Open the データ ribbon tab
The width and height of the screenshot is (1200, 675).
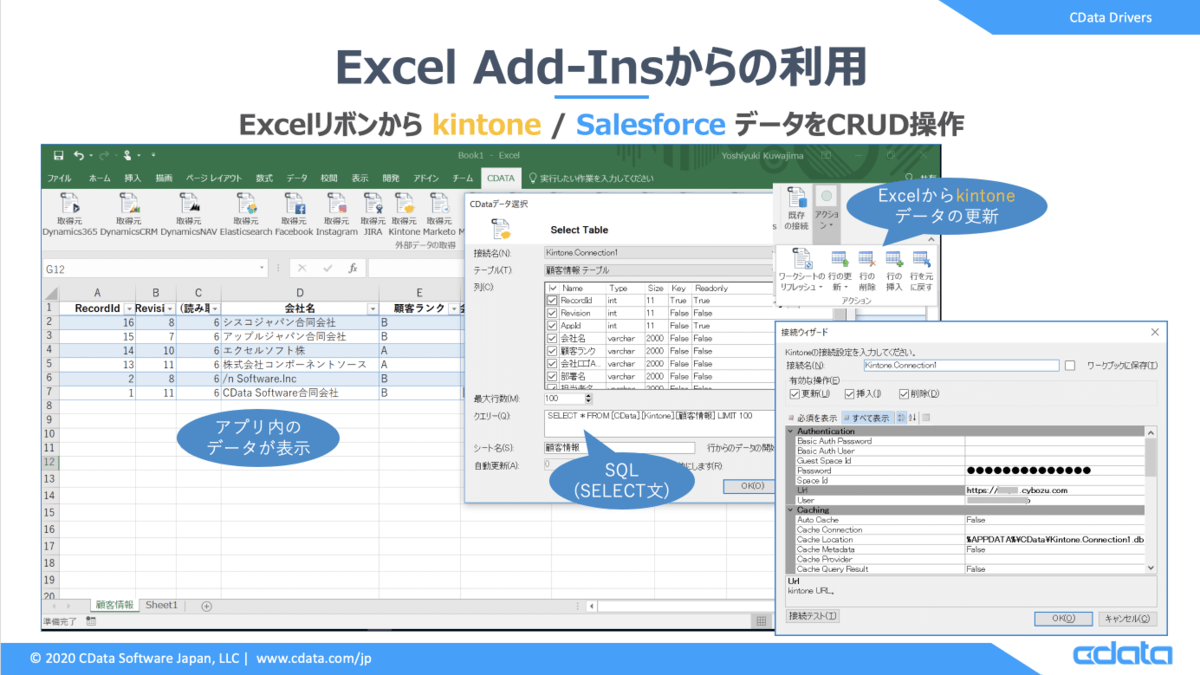[297, 178]
